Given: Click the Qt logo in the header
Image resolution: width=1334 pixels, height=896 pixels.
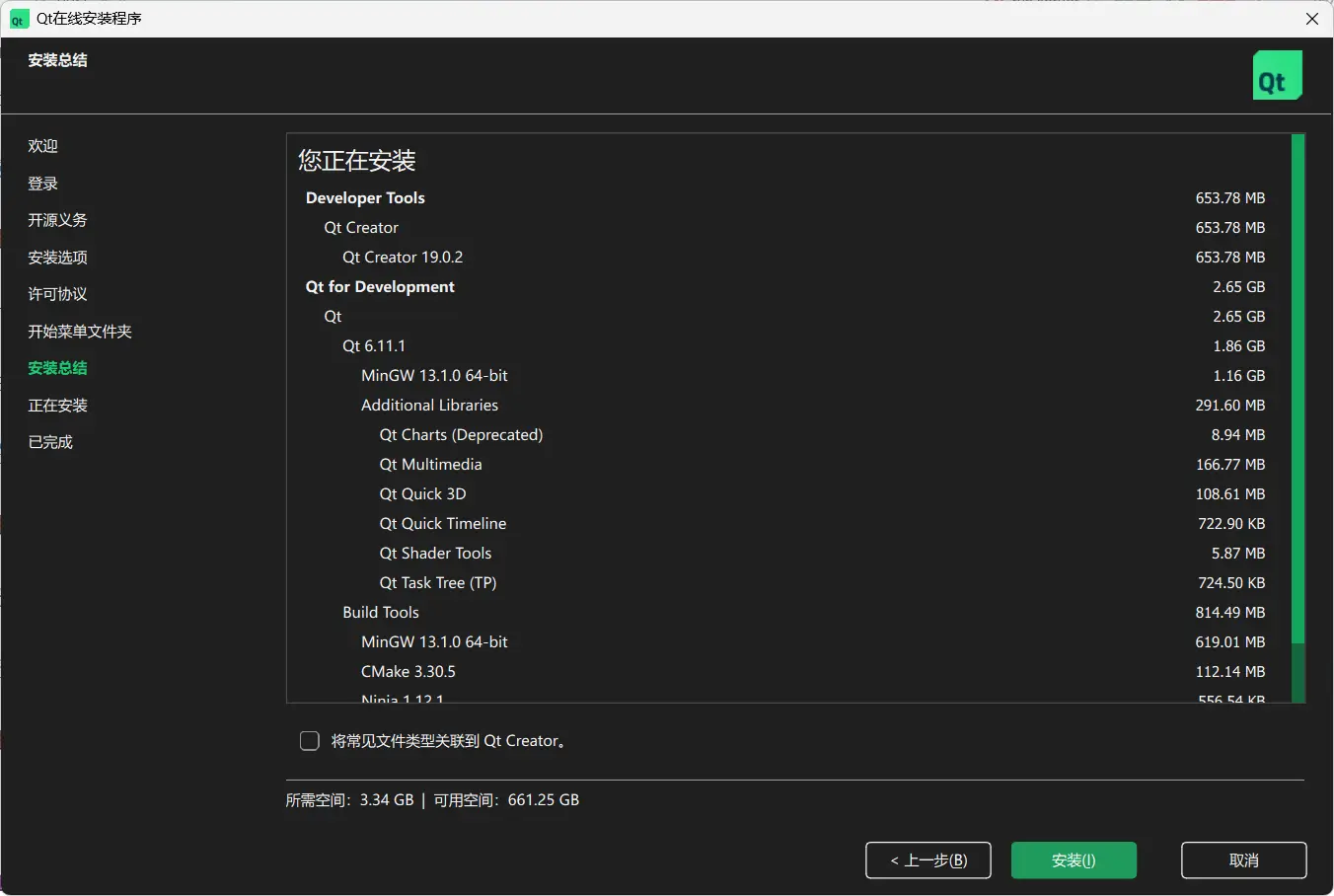Looking at the screenshot, I should [x=1278, y=76].
